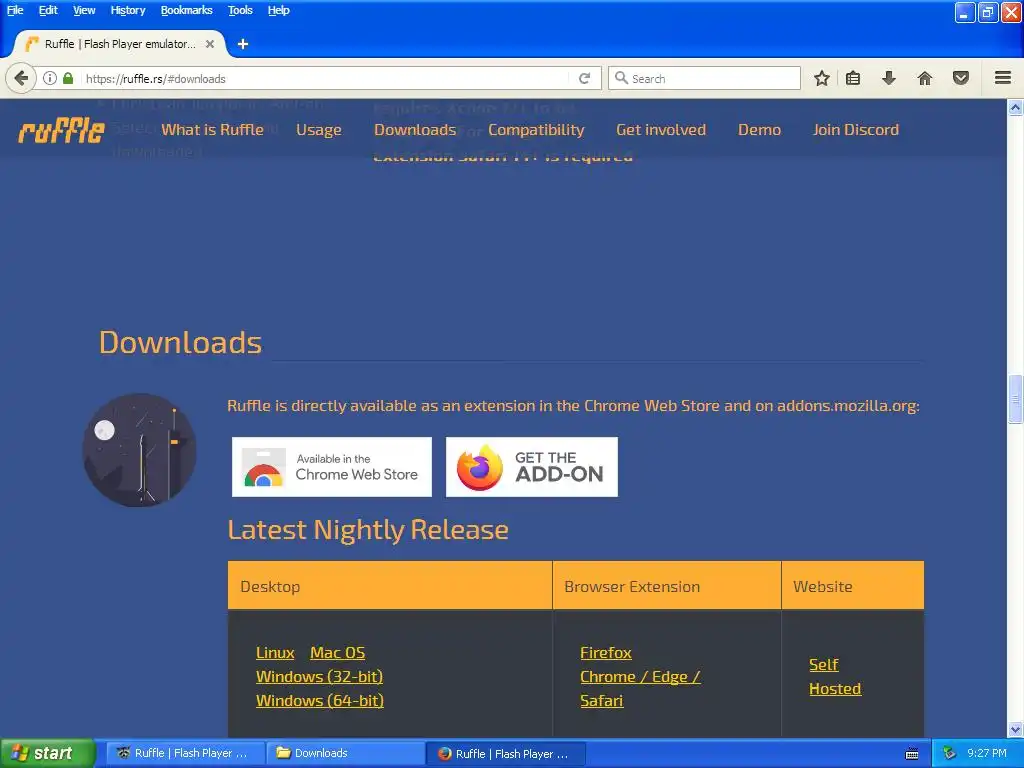Click the vertical scrollbar thumb
1024x768 pixels.
tap(1015, 399)
